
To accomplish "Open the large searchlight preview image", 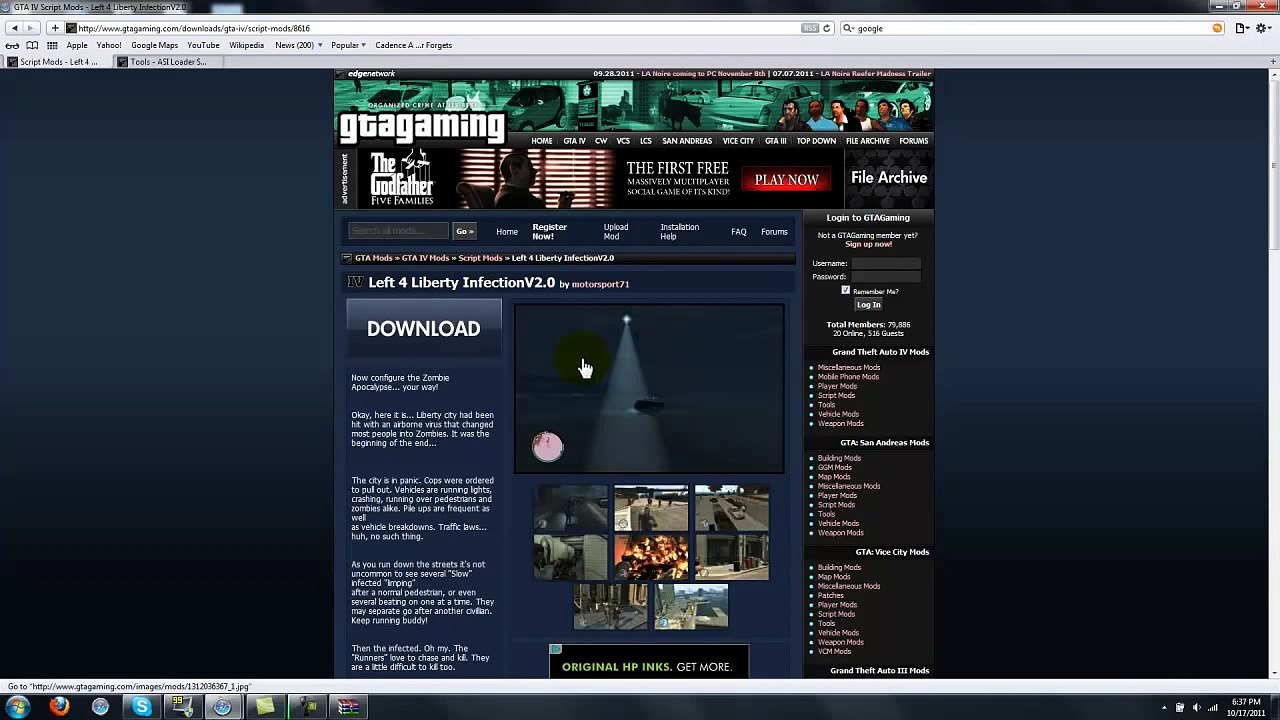I will coord(649,389).
